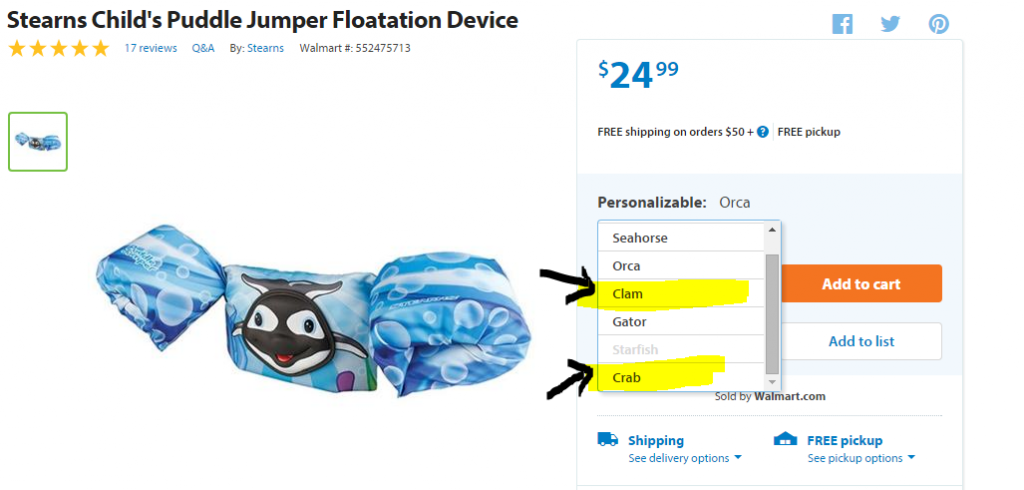
Task: Select Clam option in the list
Action: tap(628, 294)
